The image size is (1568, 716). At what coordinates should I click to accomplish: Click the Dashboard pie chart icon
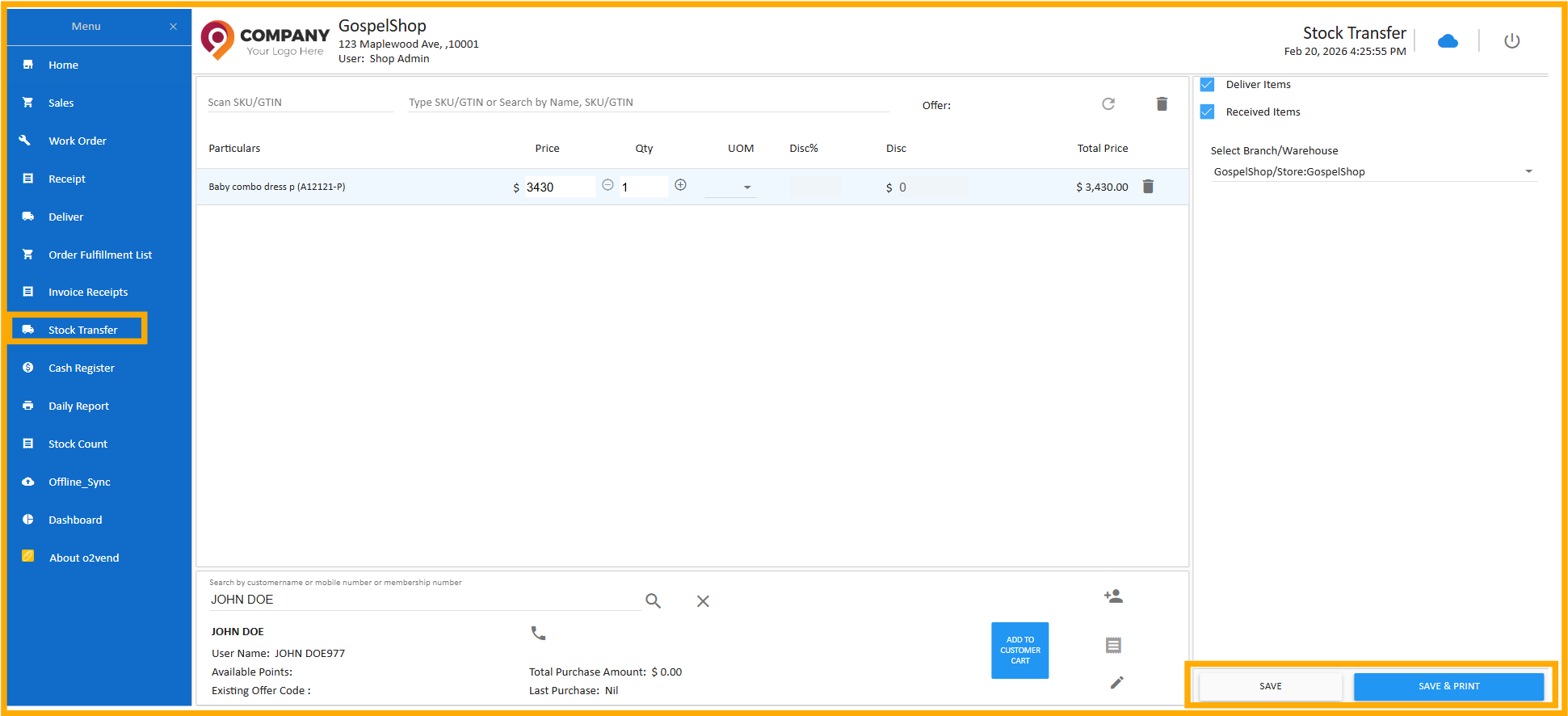click(x=28, y=520)
